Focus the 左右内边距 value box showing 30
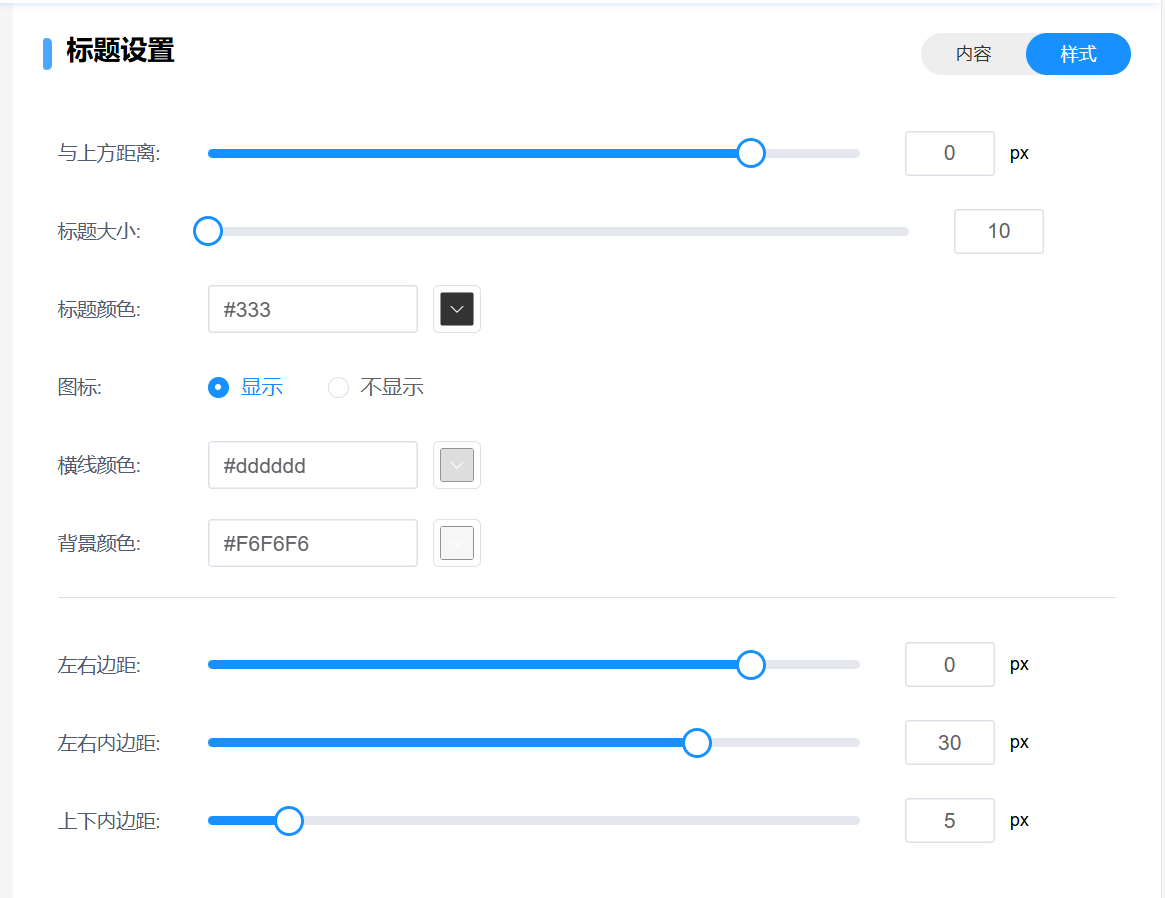1165x898 pixels. coord(949,743)
